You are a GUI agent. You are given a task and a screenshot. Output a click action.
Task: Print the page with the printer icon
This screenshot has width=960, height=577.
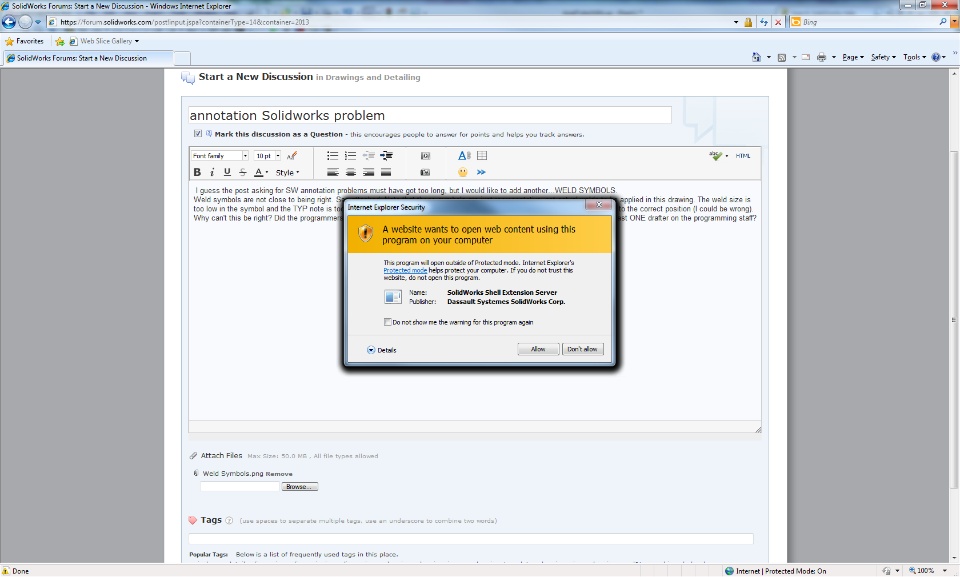[x=822, y=57]
